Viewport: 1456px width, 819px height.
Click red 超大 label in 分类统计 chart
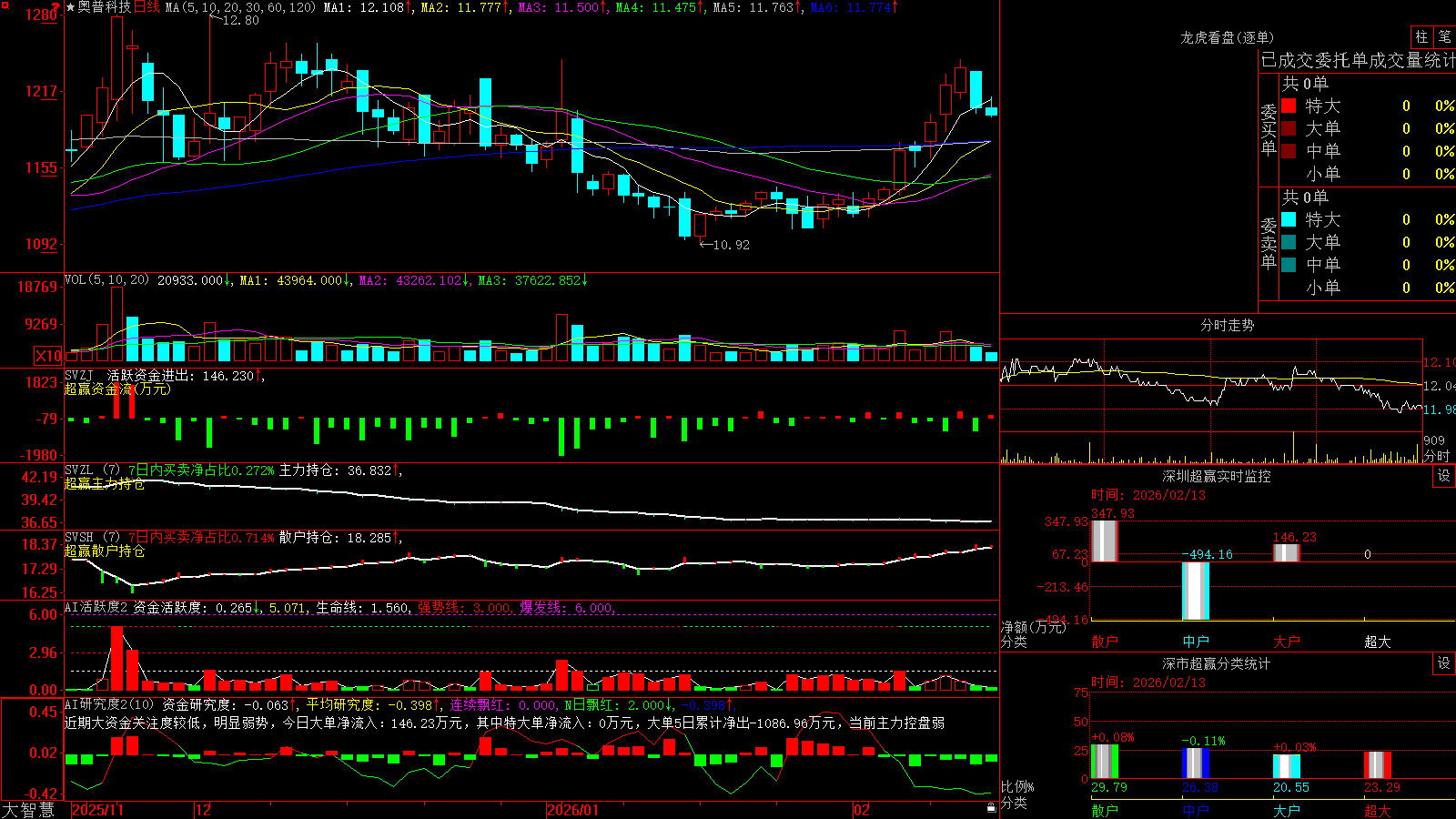(1378, 810)
